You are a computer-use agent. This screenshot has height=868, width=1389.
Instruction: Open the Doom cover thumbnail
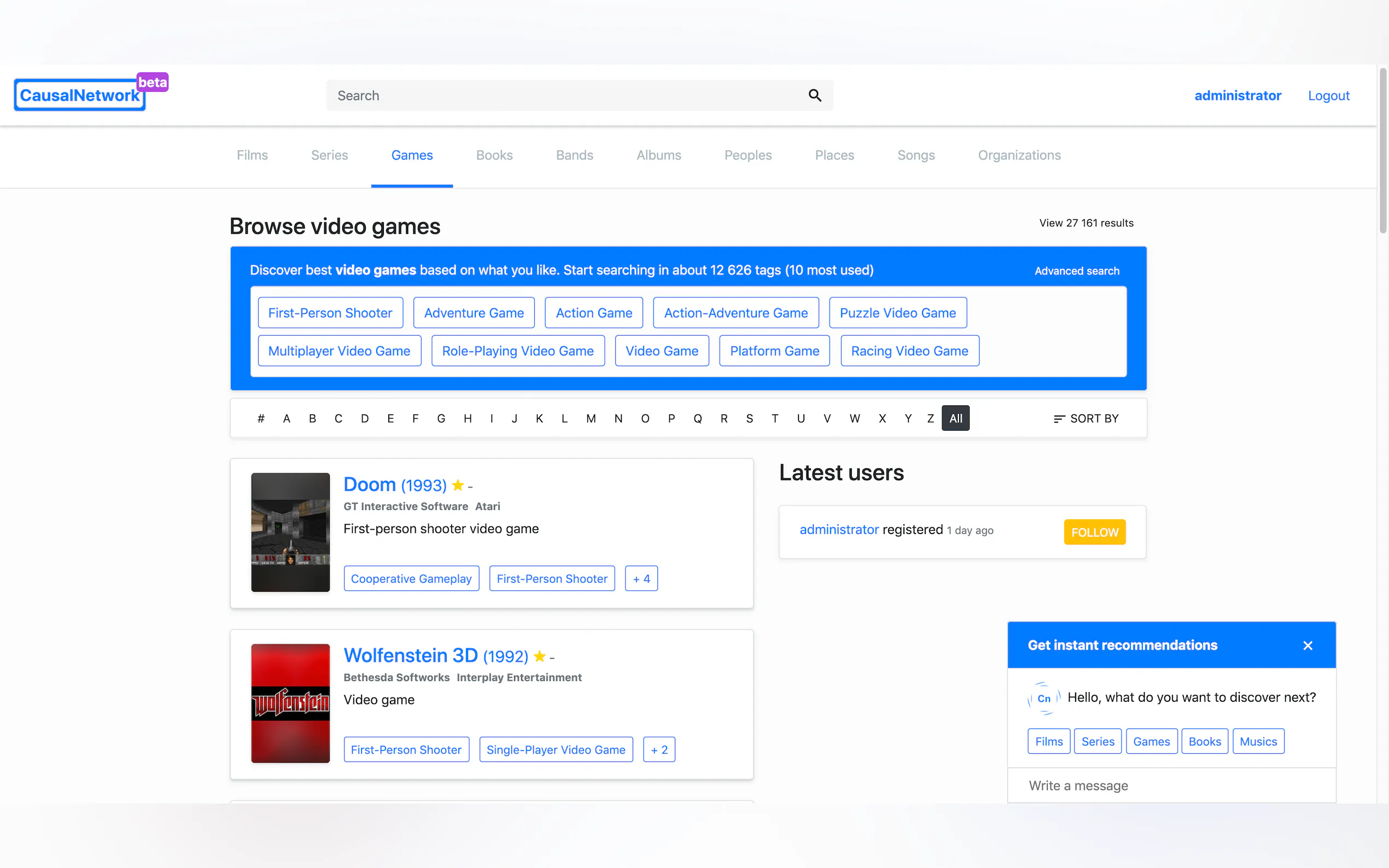(290, 532)
